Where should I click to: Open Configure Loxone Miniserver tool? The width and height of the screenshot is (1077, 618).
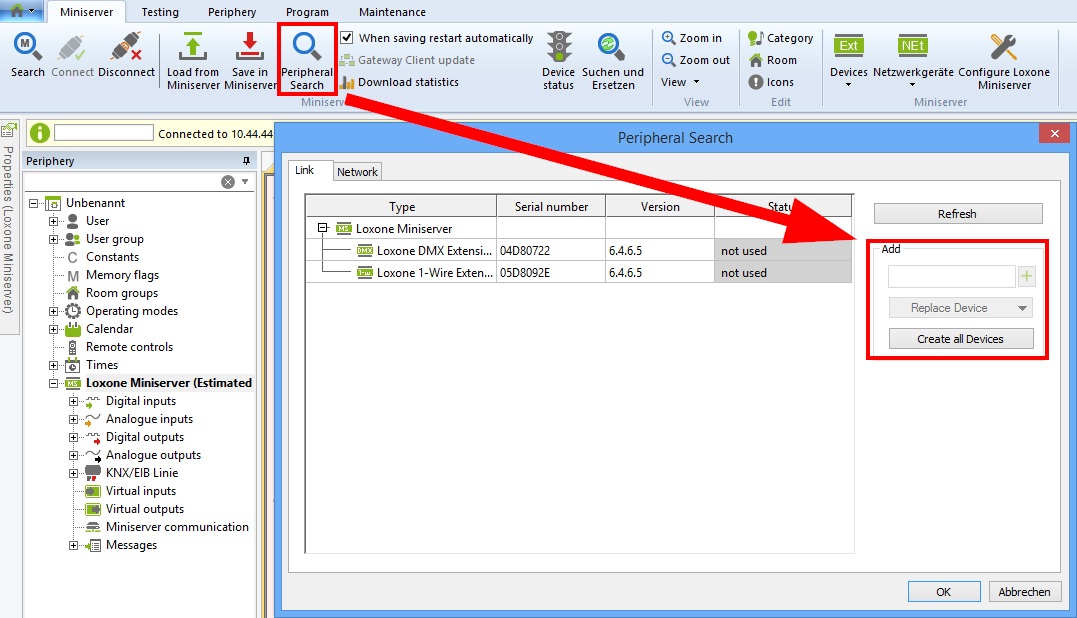1004,60
